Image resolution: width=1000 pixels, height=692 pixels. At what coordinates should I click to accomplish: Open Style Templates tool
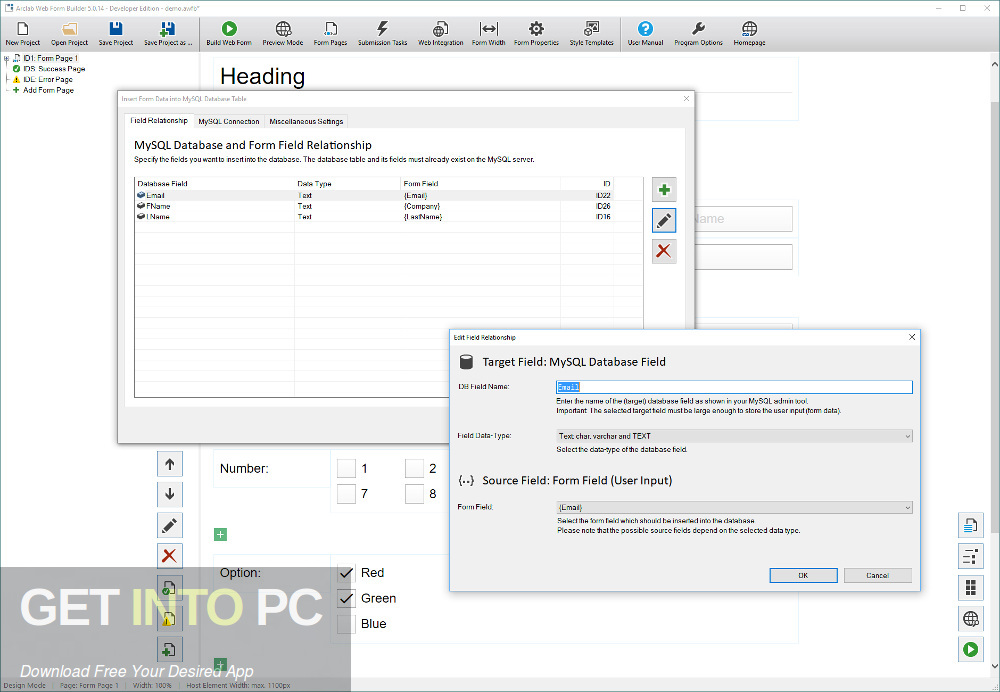click(591, 33)
